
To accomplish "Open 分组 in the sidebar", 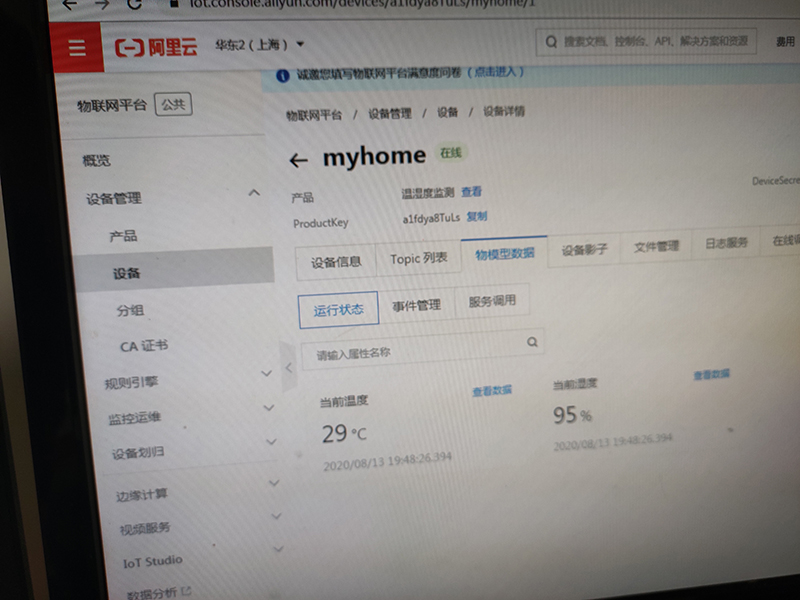I will pos(130,310).
